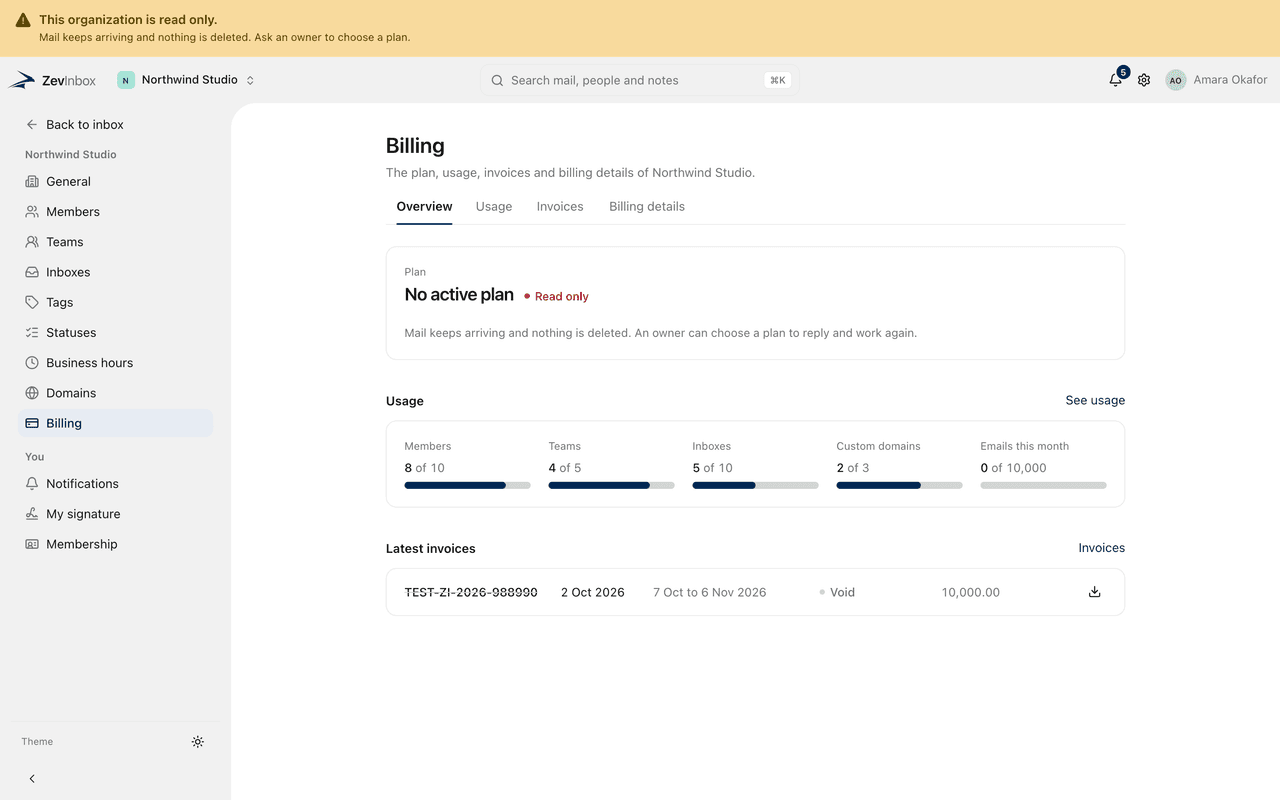This screenshot has width=1280, height=800.
Task: Switch to the Overview tab
Action: point(424,207)
